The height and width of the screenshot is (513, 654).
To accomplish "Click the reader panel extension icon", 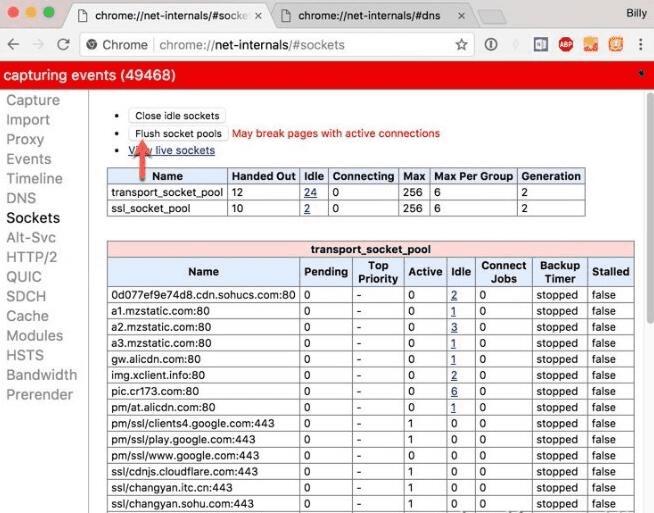I will pos(541,44).
